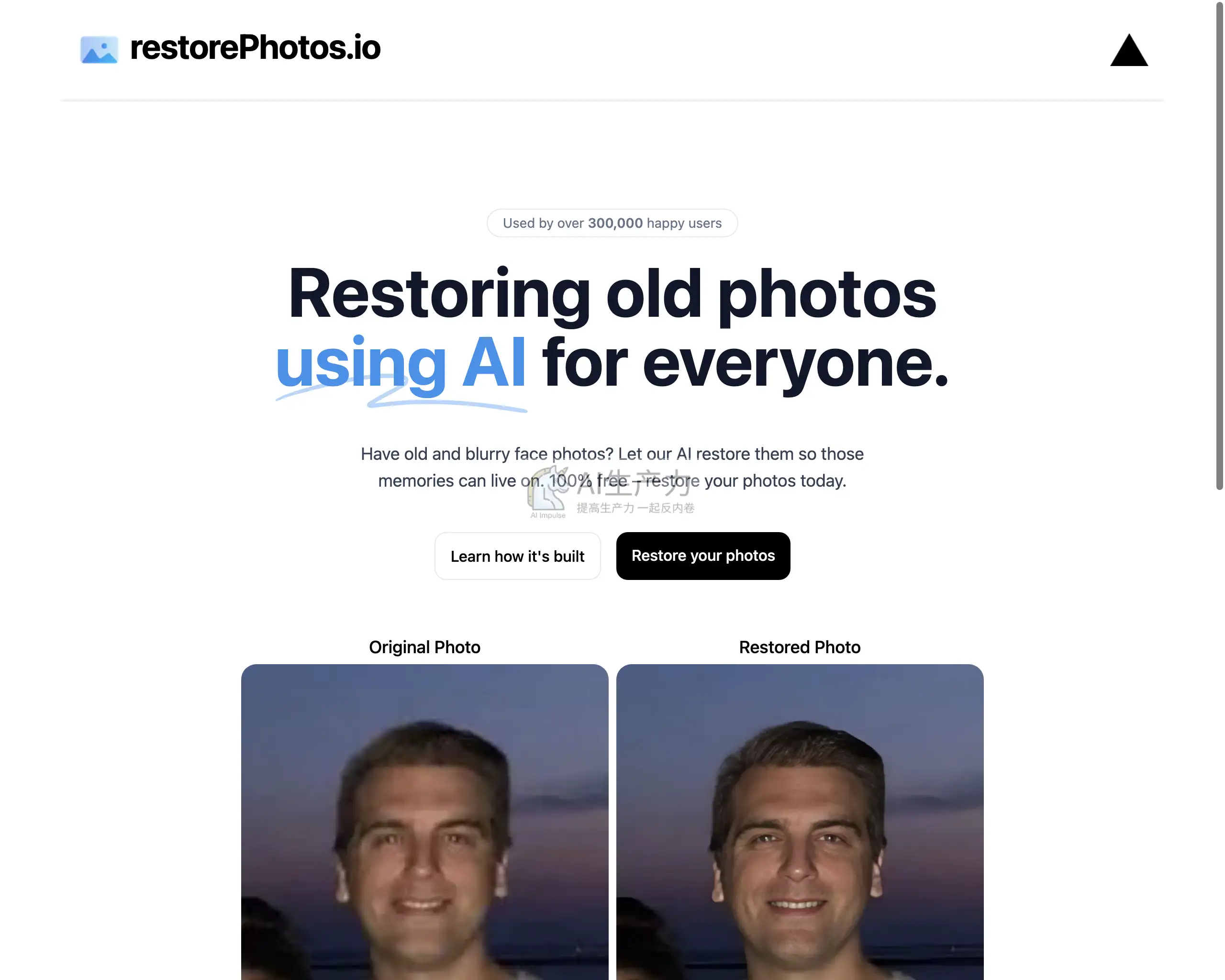Select the Original Photo image

pyautogui.click(x=424, y=822)
